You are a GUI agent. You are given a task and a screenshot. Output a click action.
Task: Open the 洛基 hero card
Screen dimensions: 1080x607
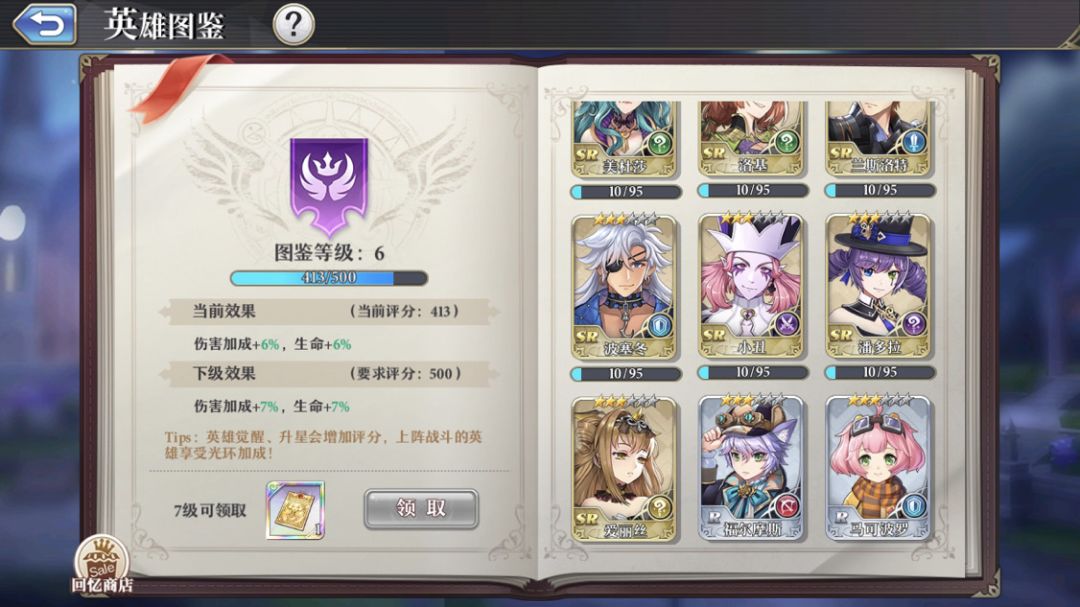[751, 139]
